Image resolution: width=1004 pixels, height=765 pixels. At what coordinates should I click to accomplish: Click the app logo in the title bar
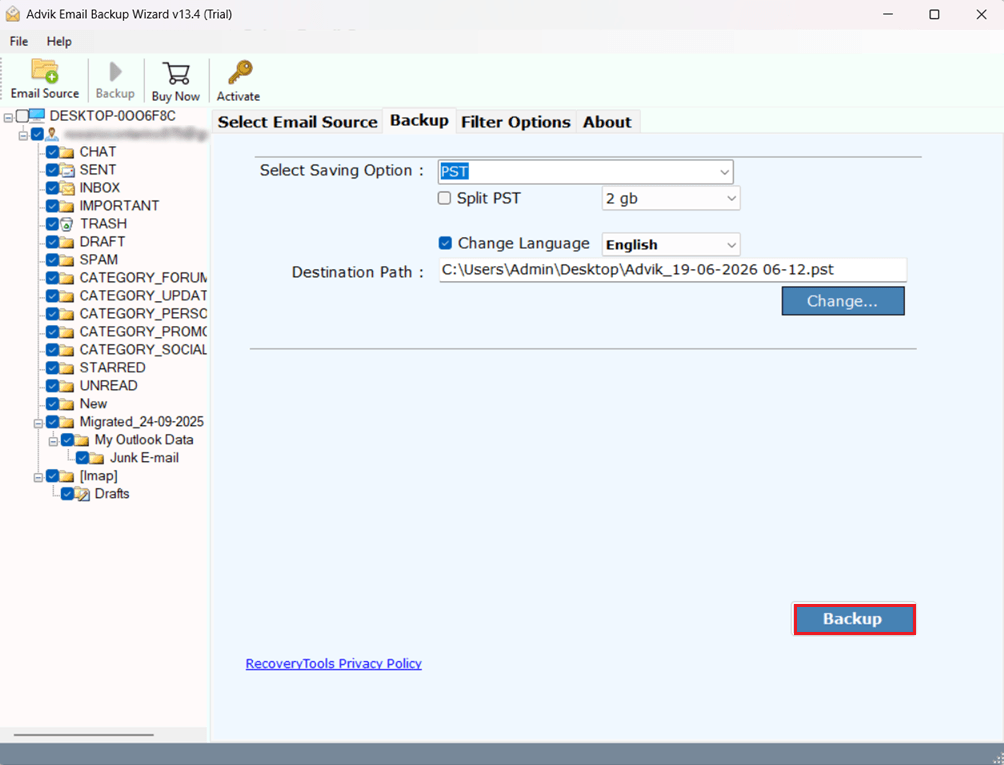[x=12, y=14]
